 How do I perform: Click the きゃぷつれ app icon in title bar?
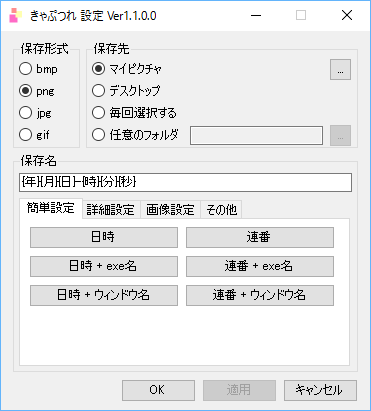click(15, 15)
